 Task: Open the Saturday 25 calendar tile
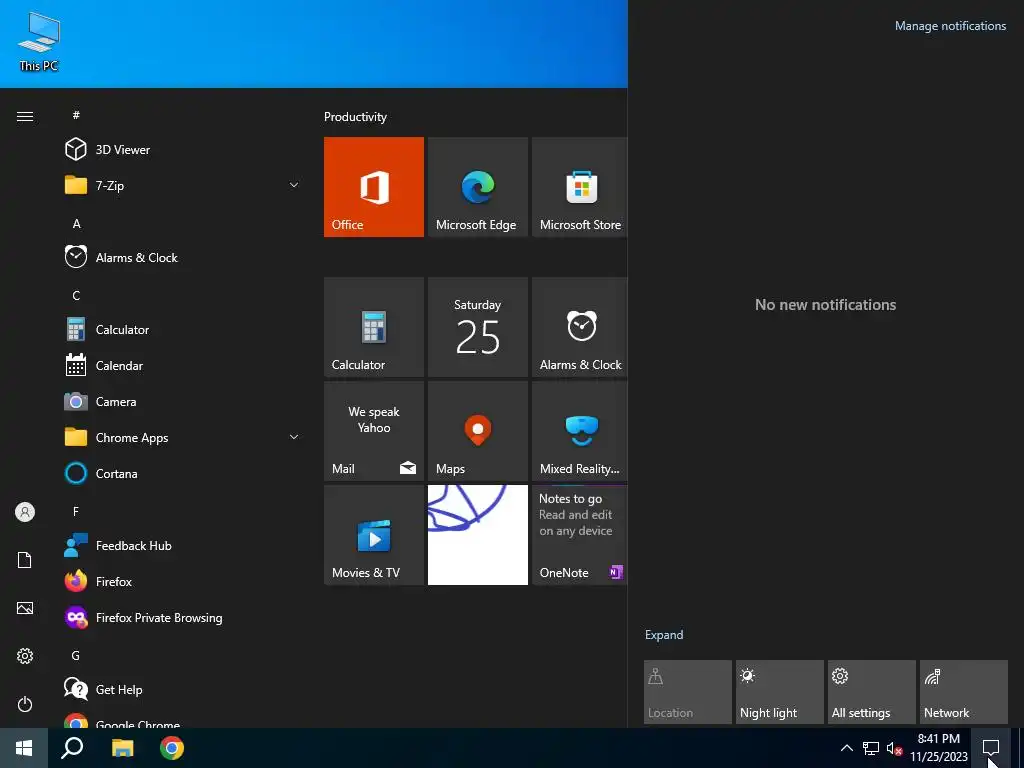click(x=477, y=327)
